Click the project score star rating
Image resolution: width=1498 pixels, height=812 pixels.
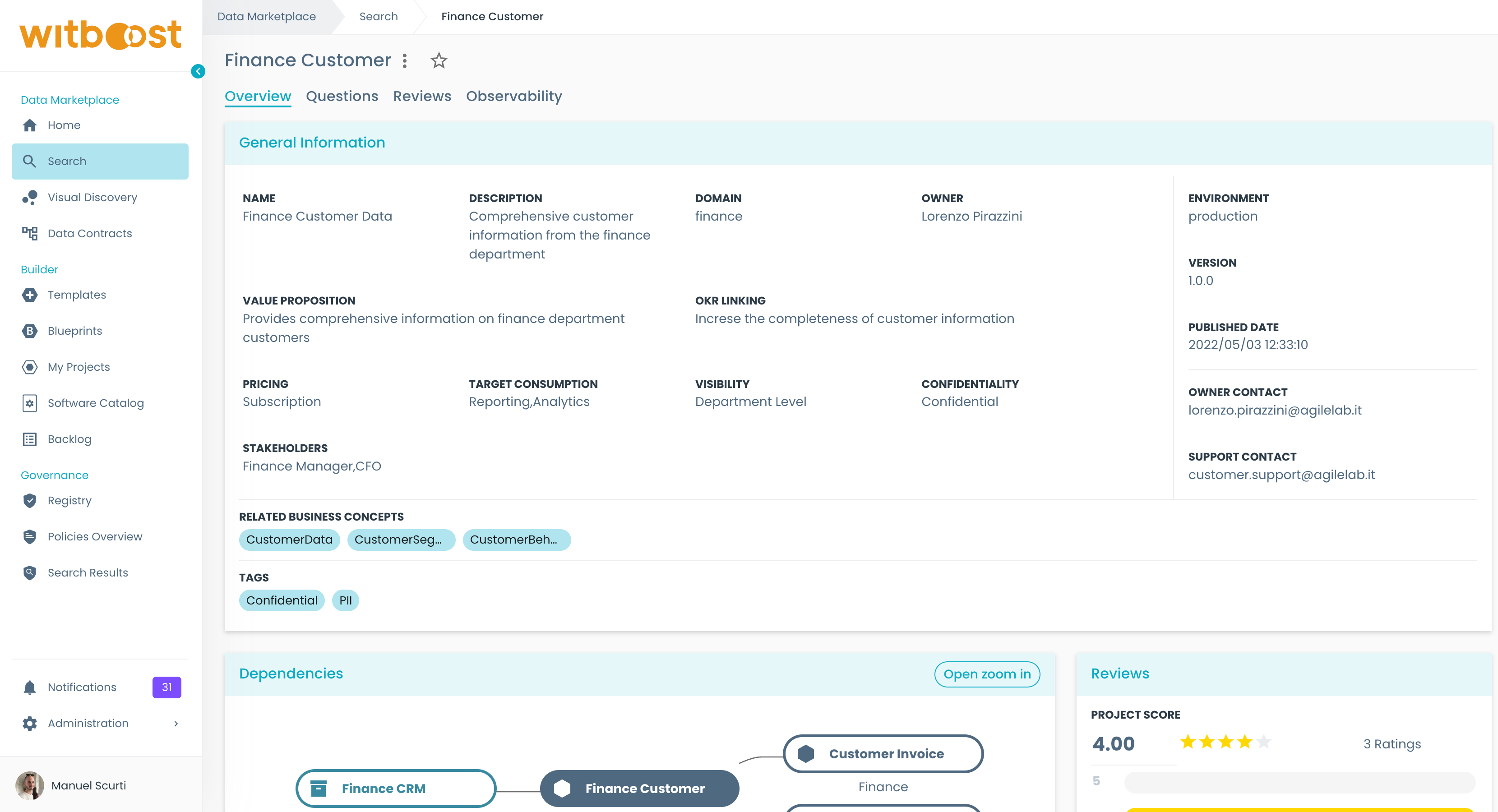pyautogui.click(x=1225, y=742)
